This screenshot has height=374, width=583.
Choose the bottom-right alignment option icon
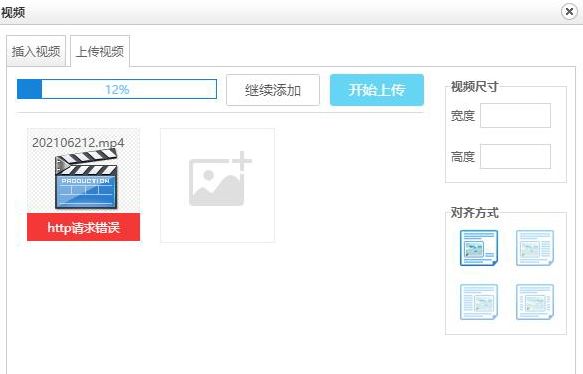tap(535, 302)
